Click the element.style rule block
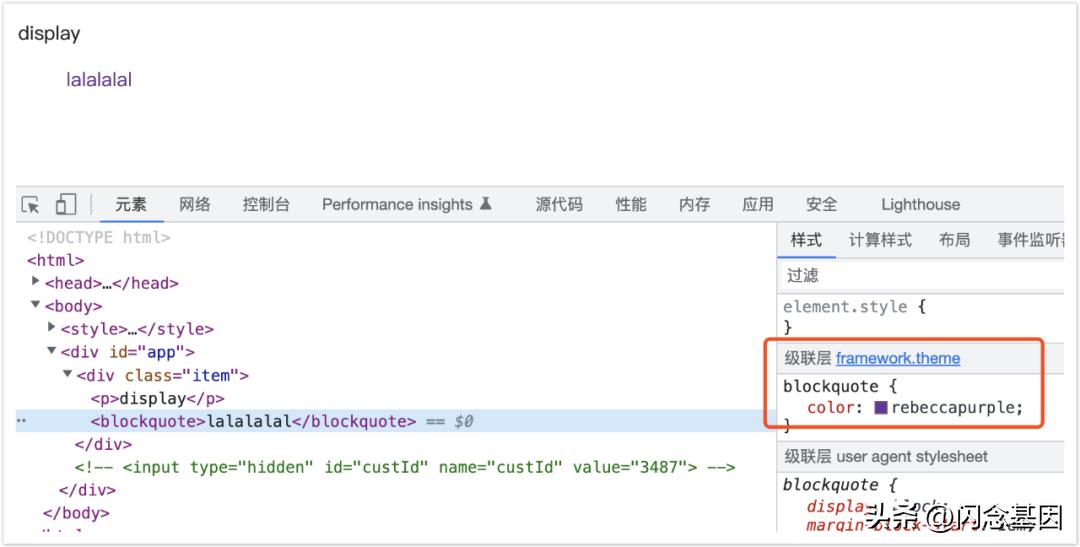The image size is (1080, 547). pos(922,316)
